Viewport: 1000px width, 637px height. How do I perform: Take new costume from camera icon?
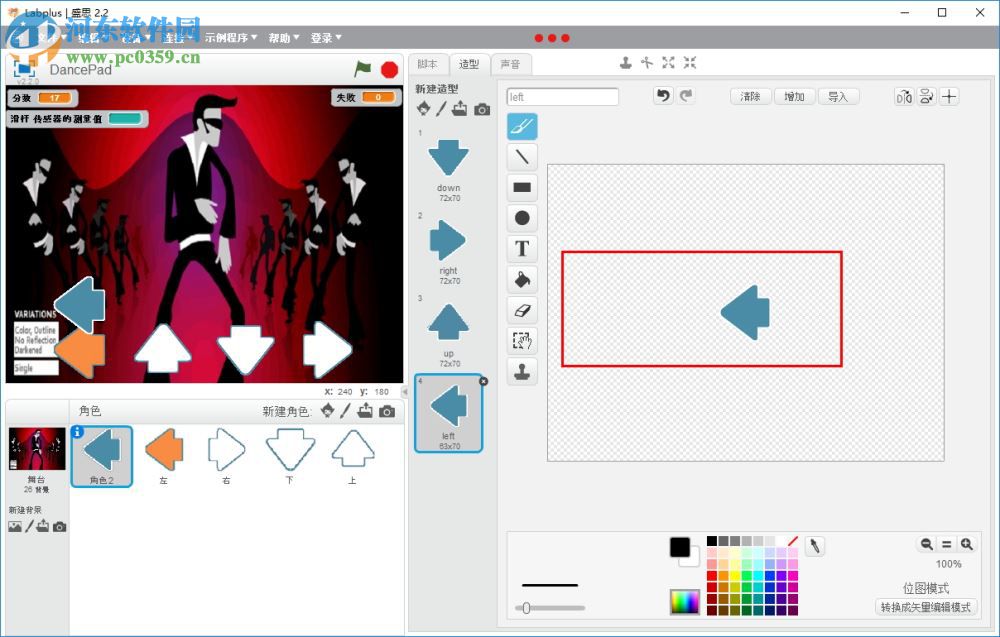[x=482, y=110]
